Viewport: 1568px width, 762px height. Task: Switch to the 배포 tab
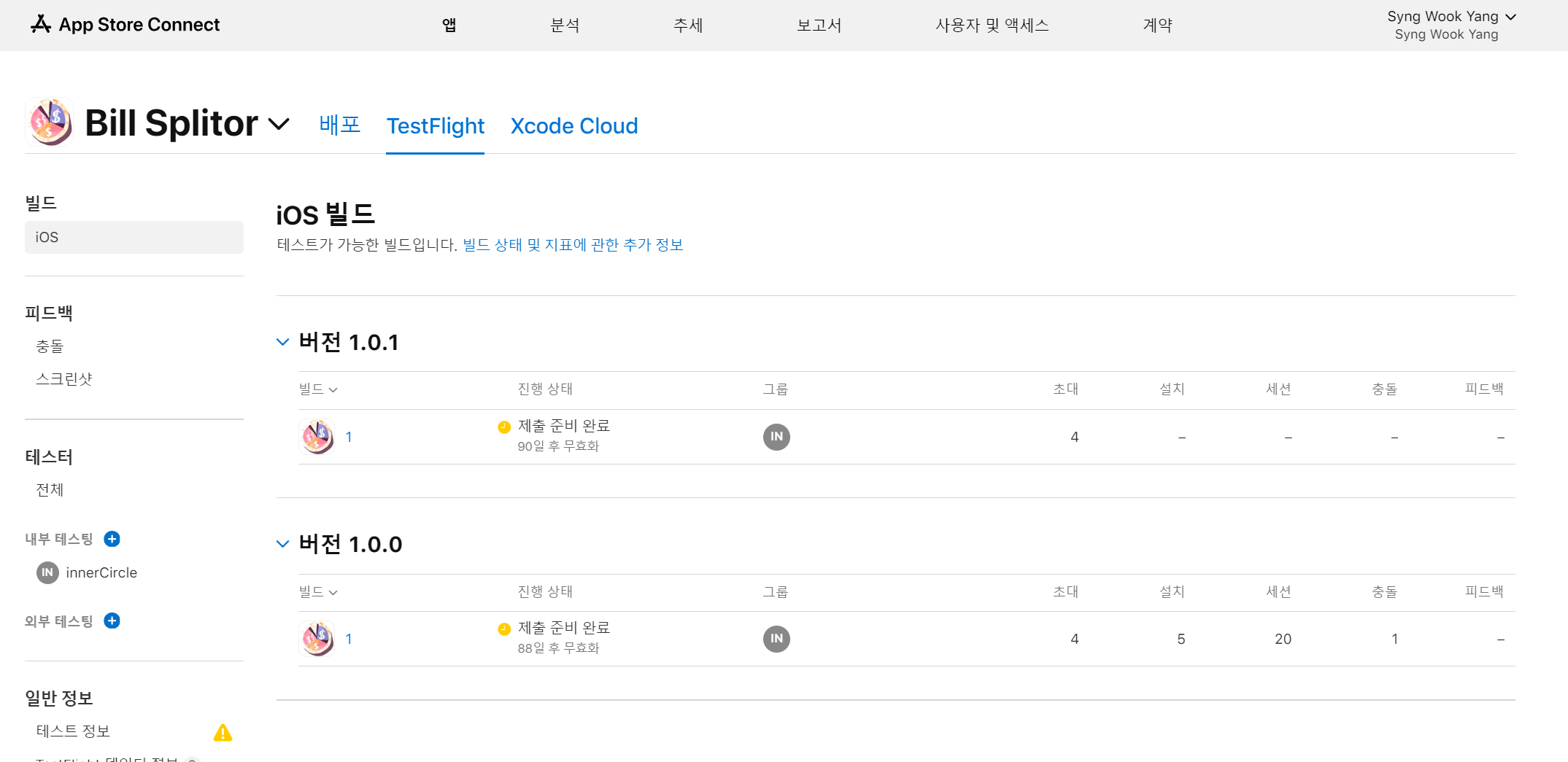click(x=340, y=125)
